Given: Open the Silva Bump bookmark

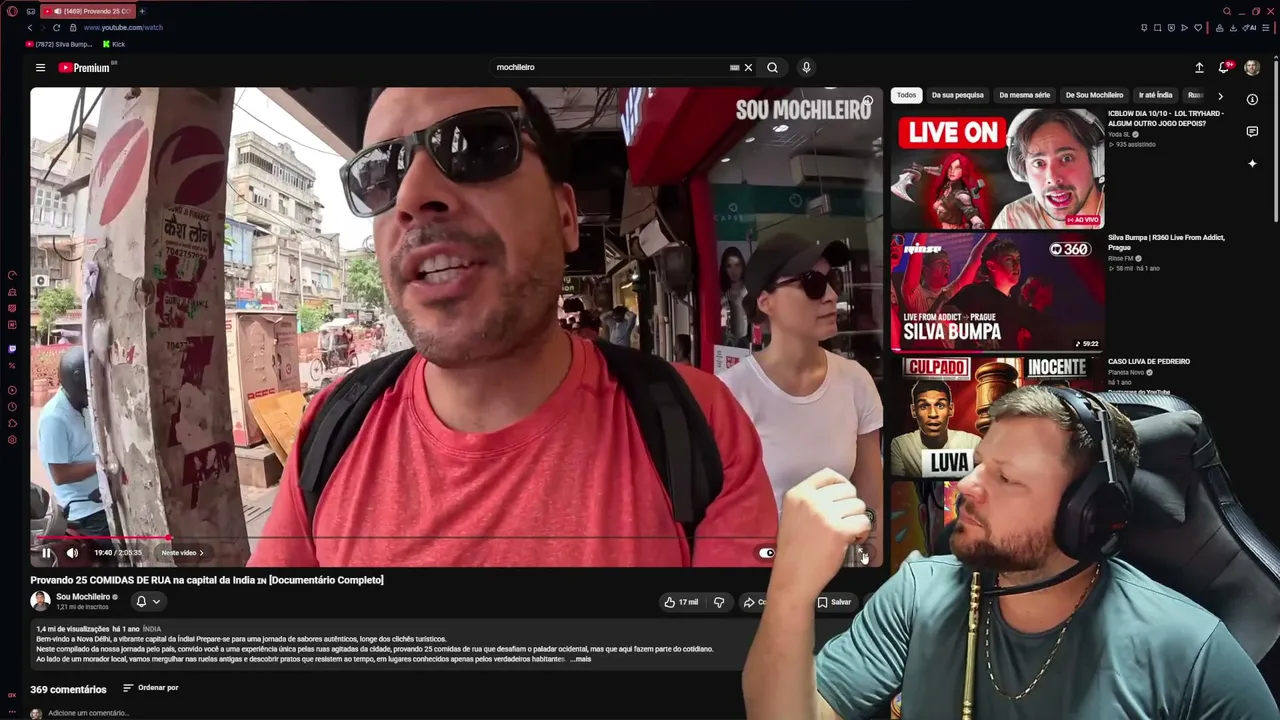Looking at the screenshot, I should (x=59, y=45).
